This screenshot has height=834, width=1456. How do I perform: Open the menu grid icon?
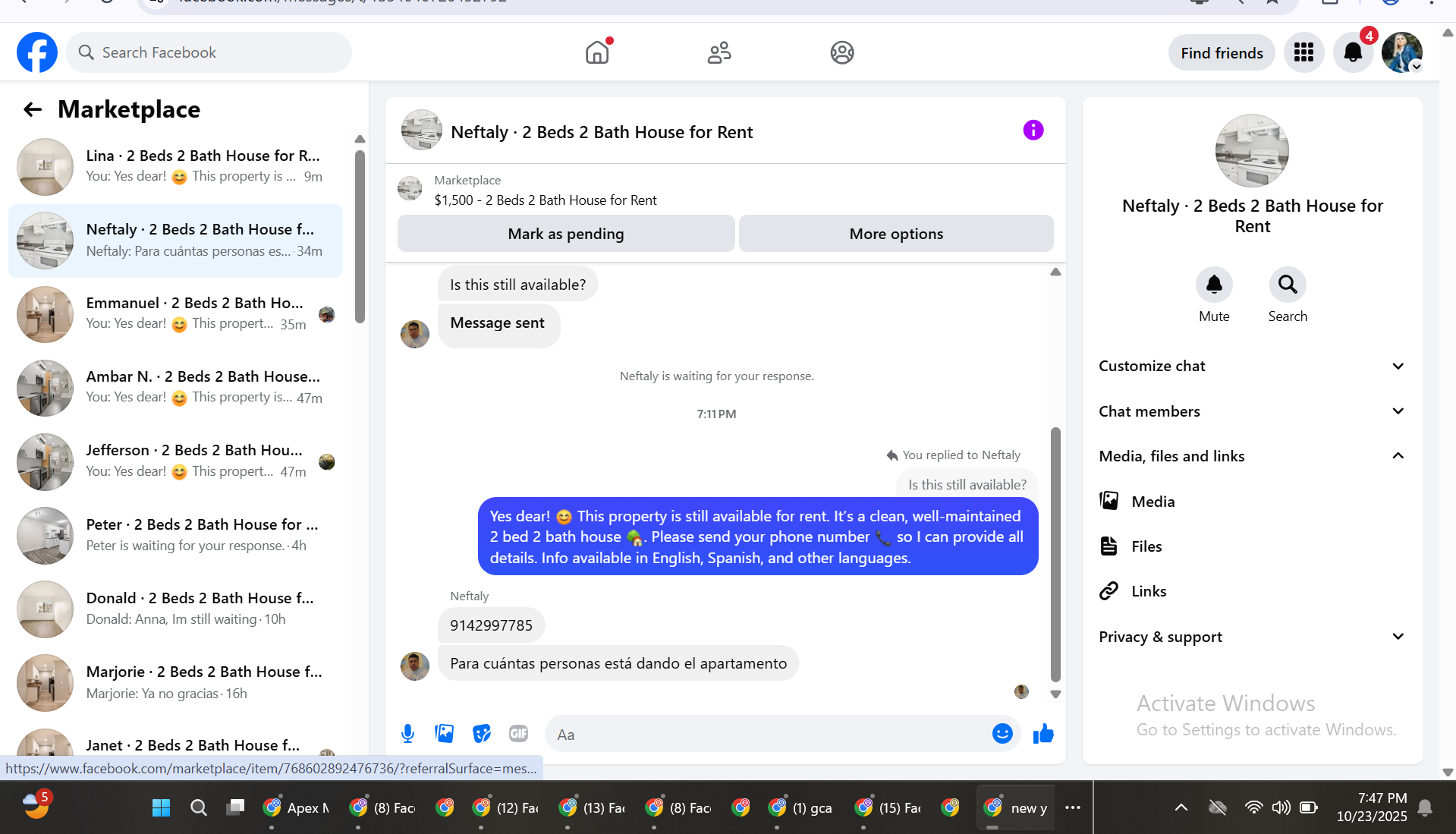click(x=1303, y=52)
